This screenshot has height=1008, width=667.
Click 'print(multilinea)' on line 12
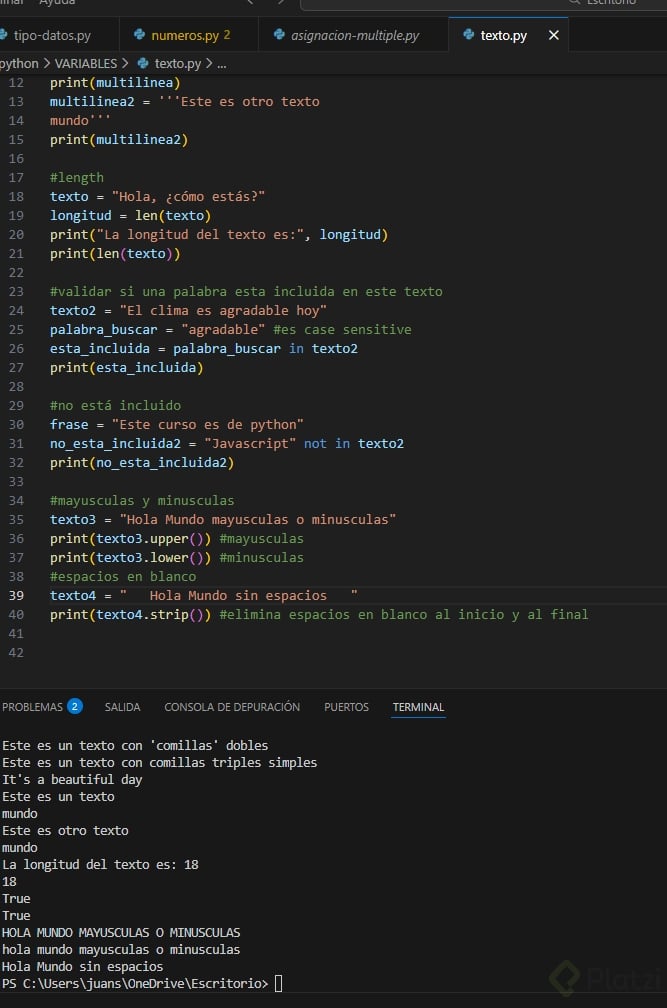115,83
